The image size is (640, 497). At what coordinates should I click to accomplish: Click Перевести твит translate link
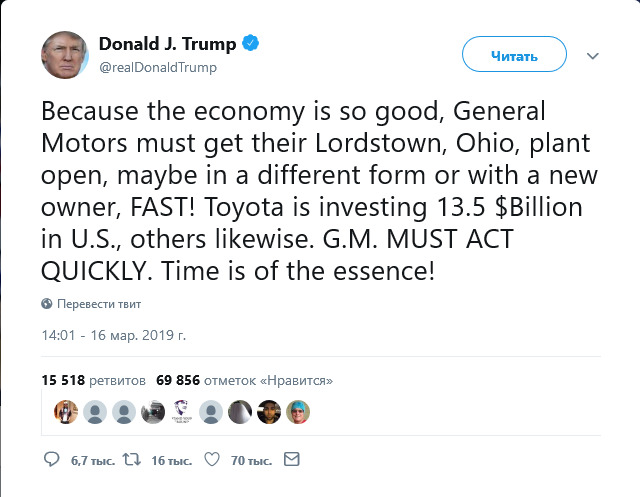(x=99, y=303)
